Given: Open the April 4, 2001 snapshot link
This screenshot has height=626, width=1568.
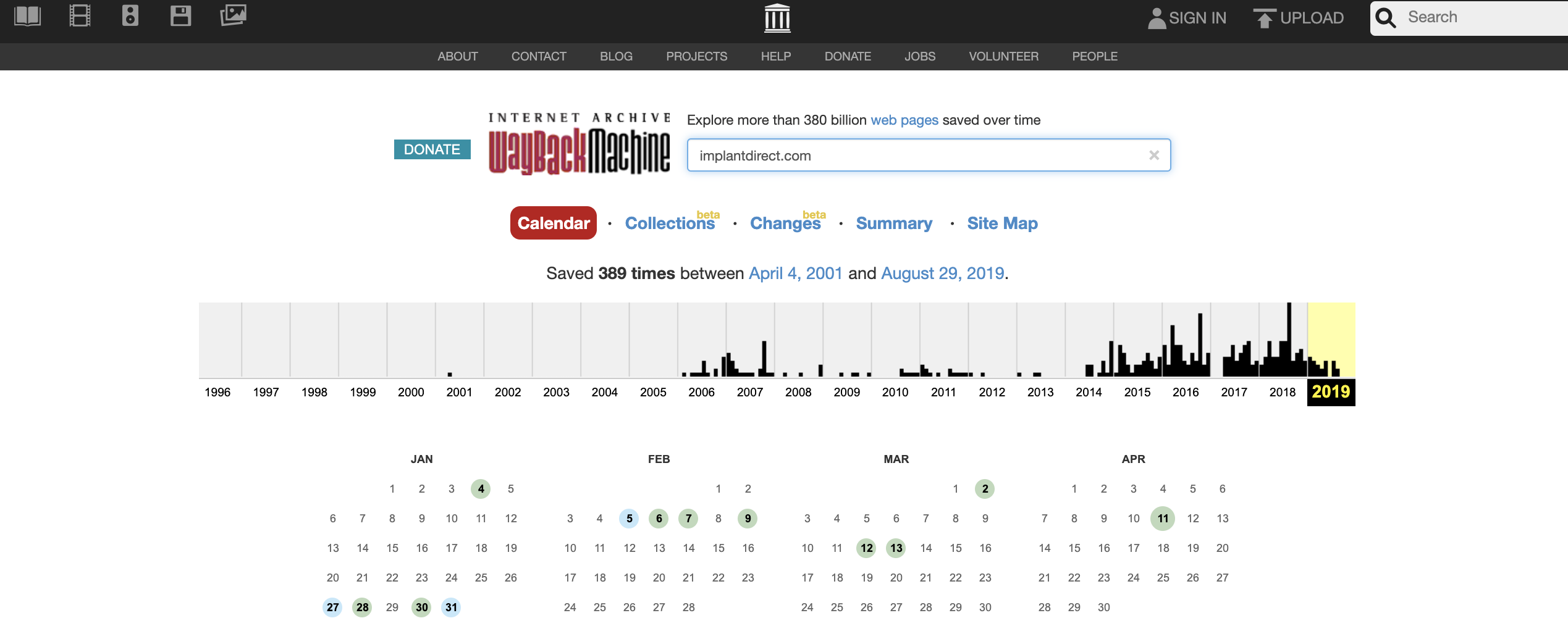Looking at the screenshot, I should coord(795,273).
